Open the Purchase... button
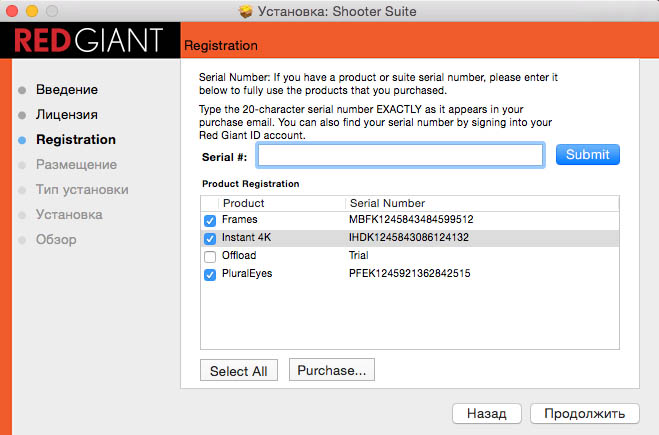 332,370
